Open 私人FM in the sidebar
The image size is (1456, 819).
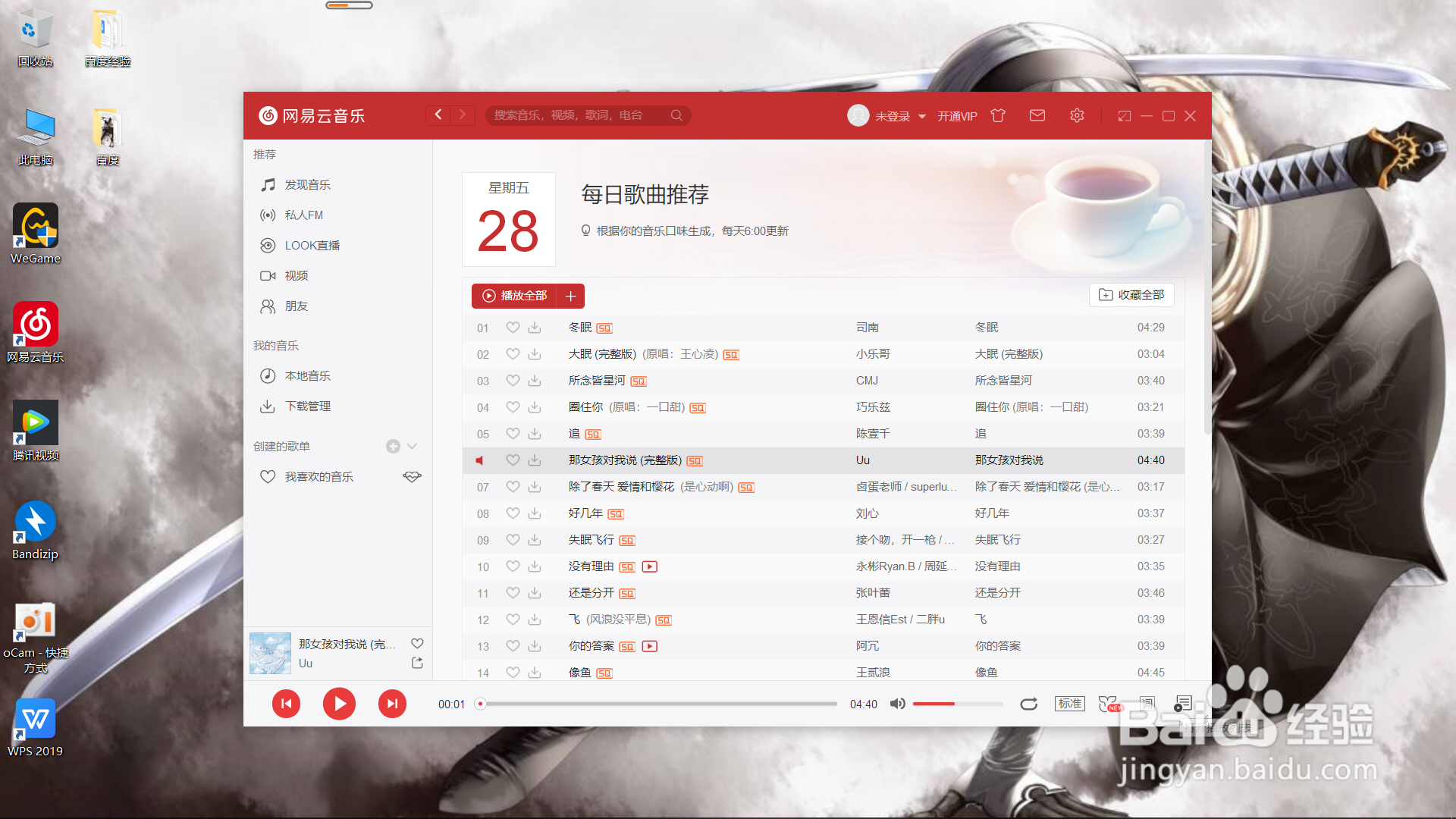pyautogui.click(x=303, y=215)
